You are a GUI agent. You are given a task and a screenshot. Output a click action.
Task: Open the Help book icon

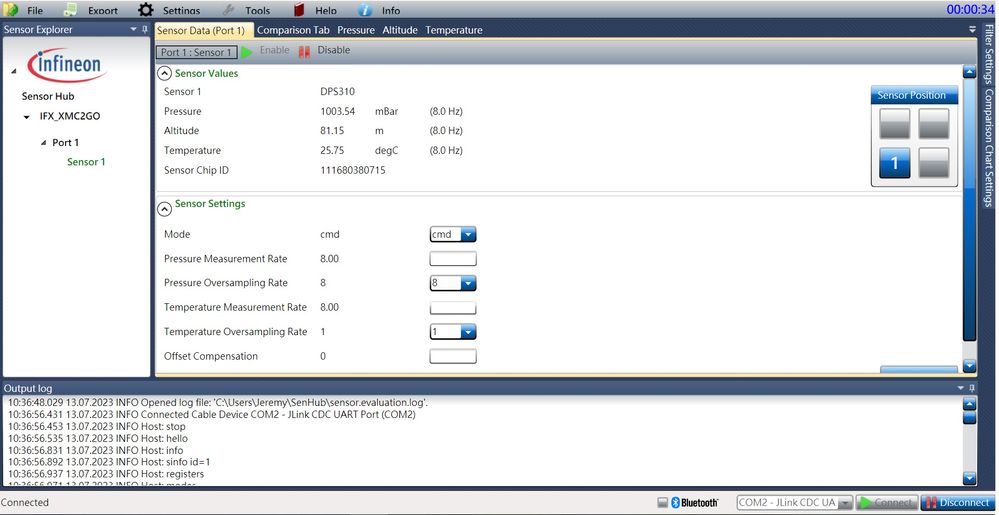pos(299,10)
